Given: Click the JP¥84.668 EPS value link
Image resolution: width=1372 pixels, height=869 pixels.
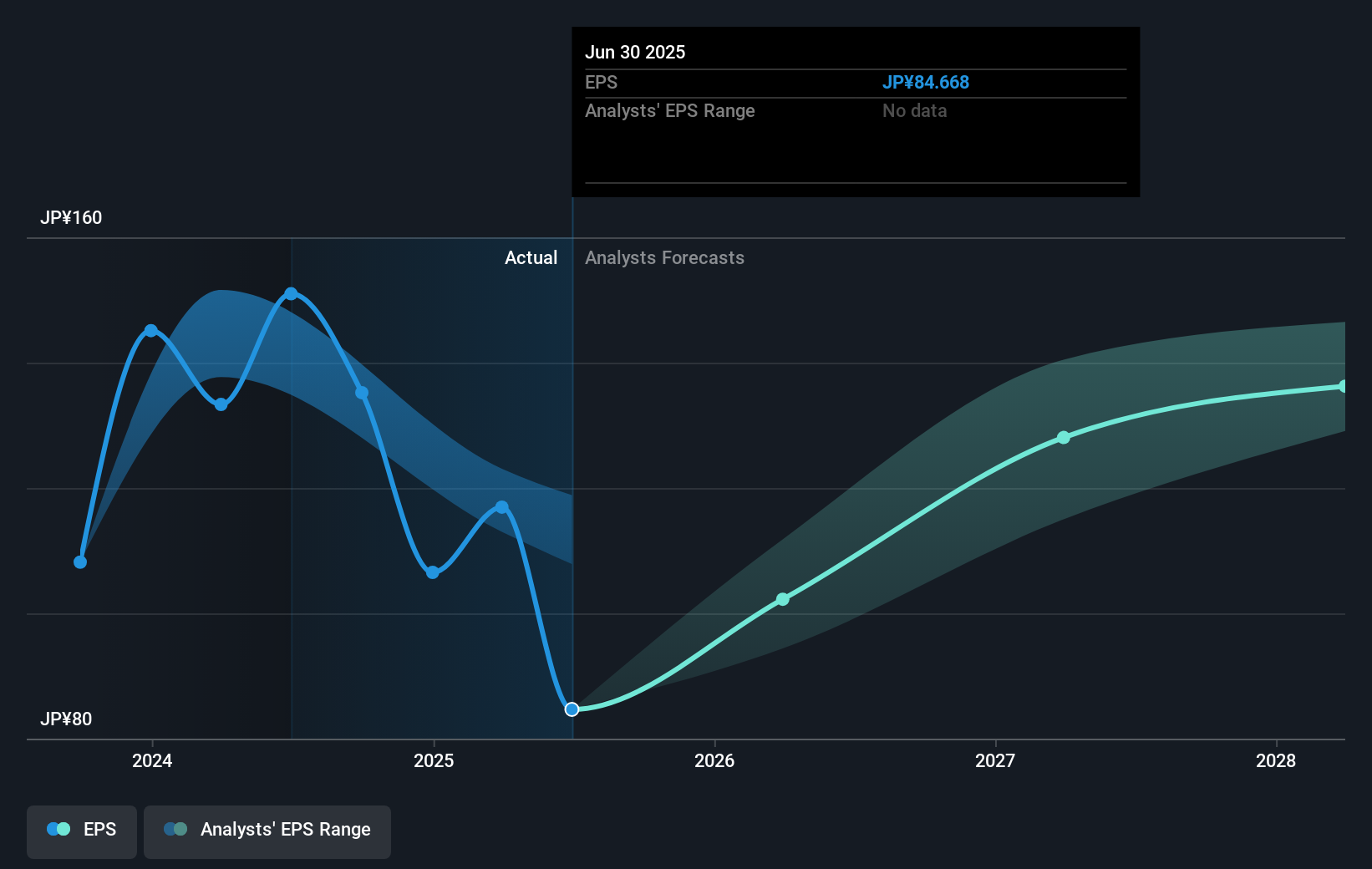Looking at the screenshot, I should 926,82.
